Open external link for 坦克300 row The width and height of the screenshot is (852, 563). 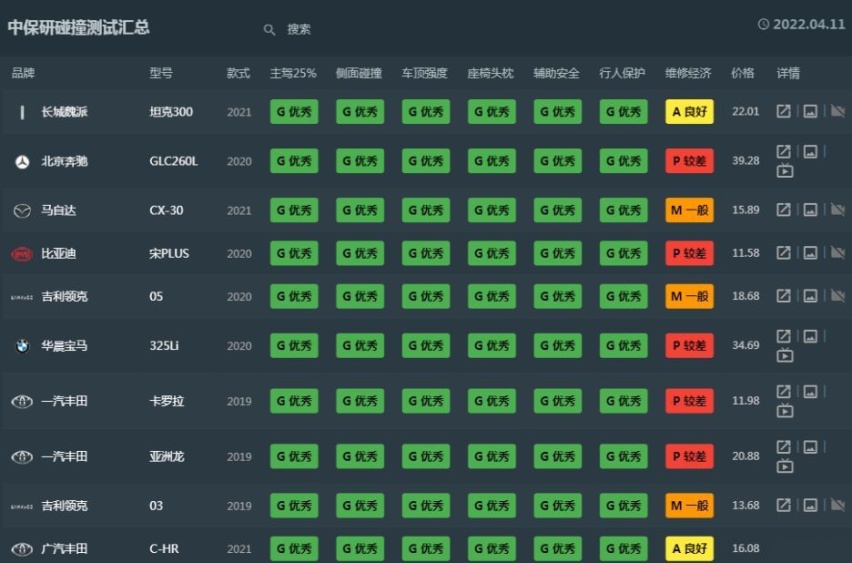point(783,111)
